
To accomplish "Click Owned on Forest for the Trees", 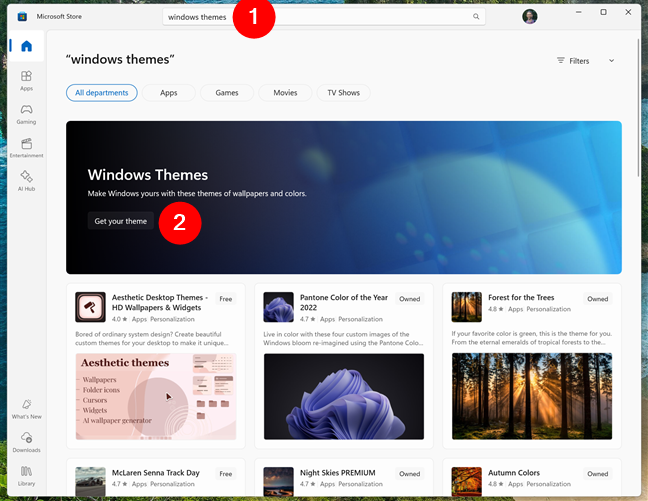I will pos(598,299).
